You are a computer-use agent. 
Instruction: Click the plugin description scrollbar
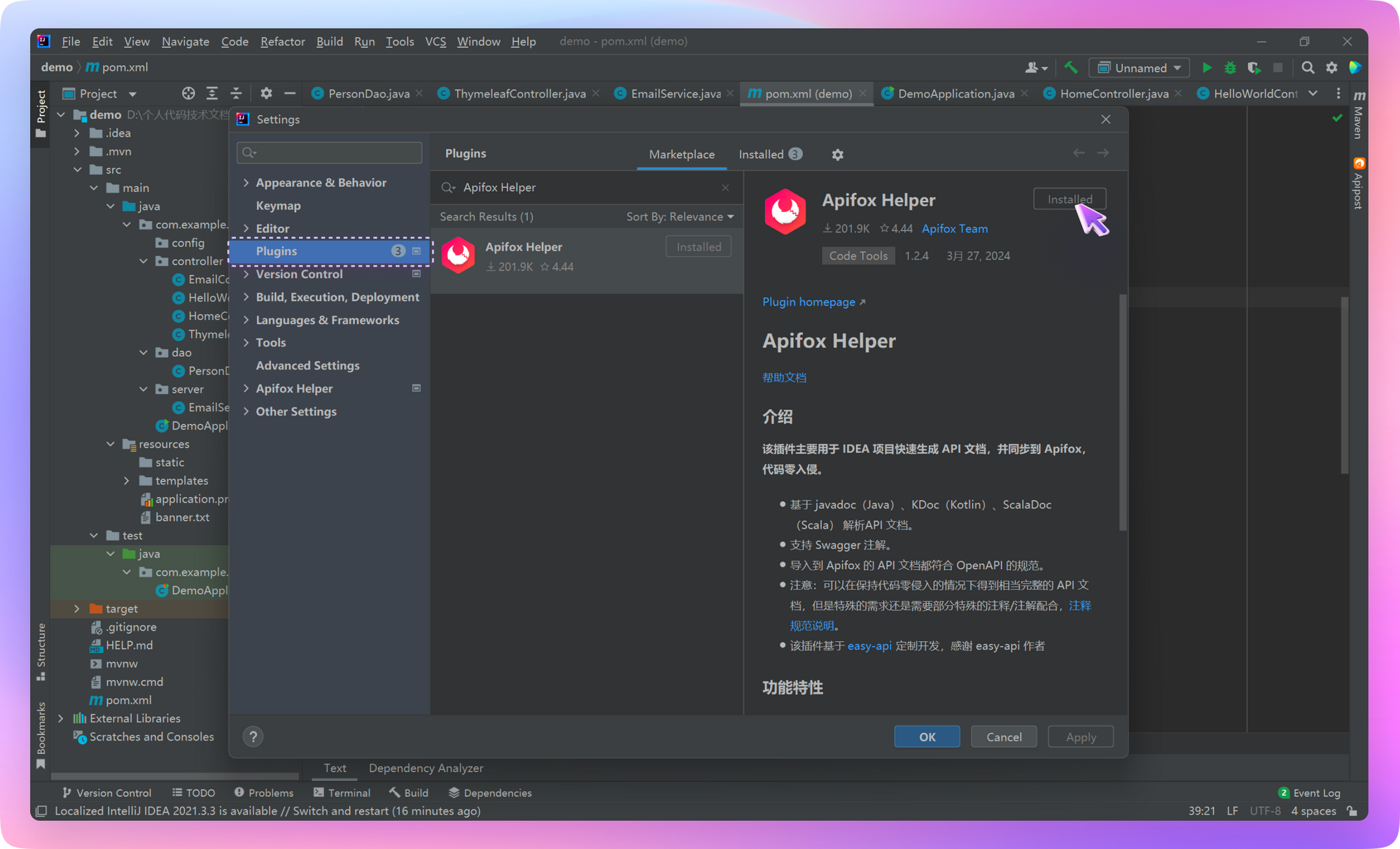coord(1123,413)
